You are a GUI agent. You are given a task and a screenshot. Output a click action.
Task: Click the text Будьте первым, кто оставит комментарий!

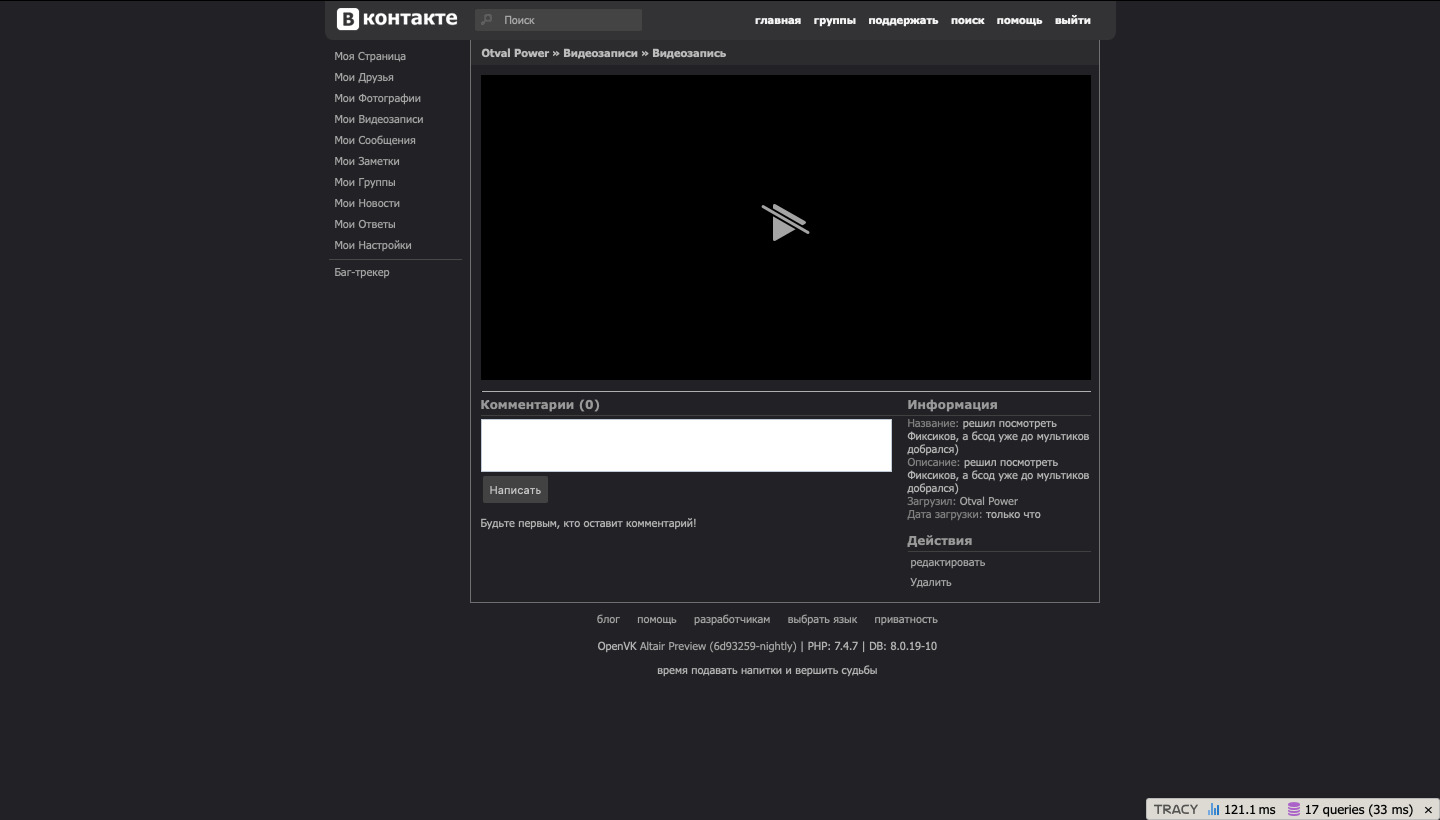588,523
